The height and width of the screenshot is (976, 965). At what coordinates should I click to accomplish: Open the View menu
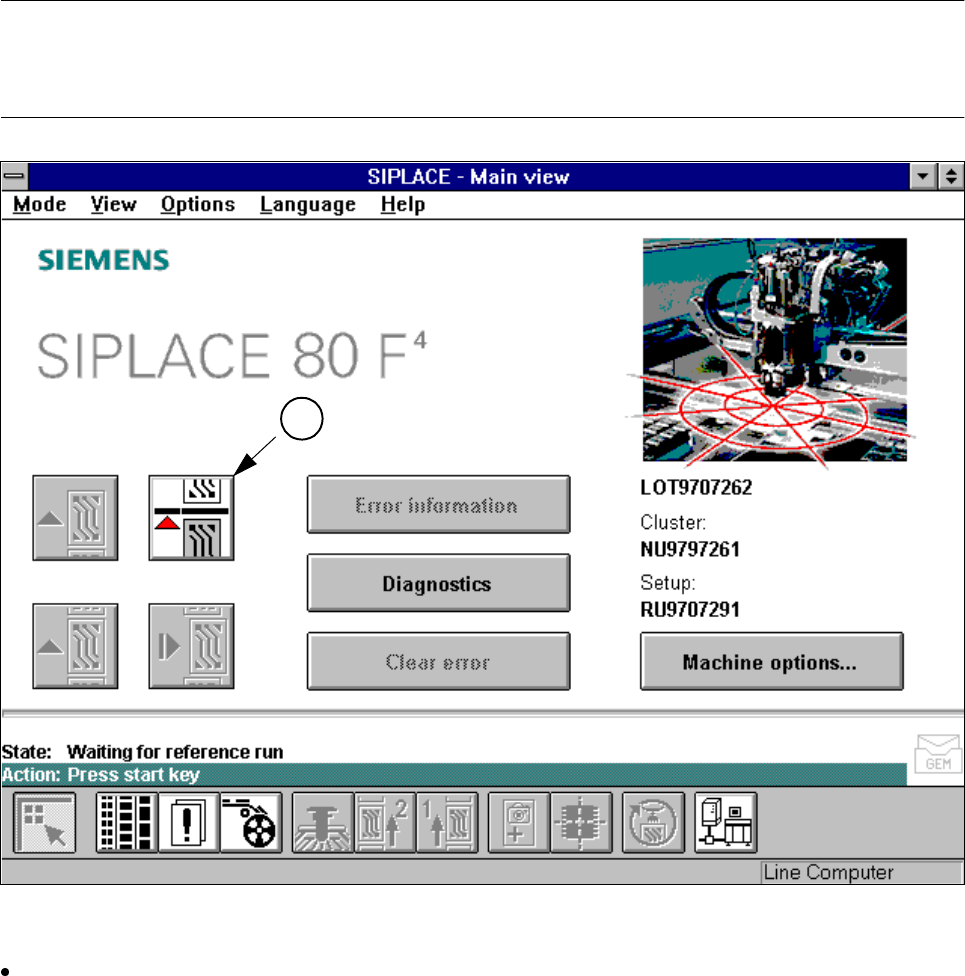[113, 204]
